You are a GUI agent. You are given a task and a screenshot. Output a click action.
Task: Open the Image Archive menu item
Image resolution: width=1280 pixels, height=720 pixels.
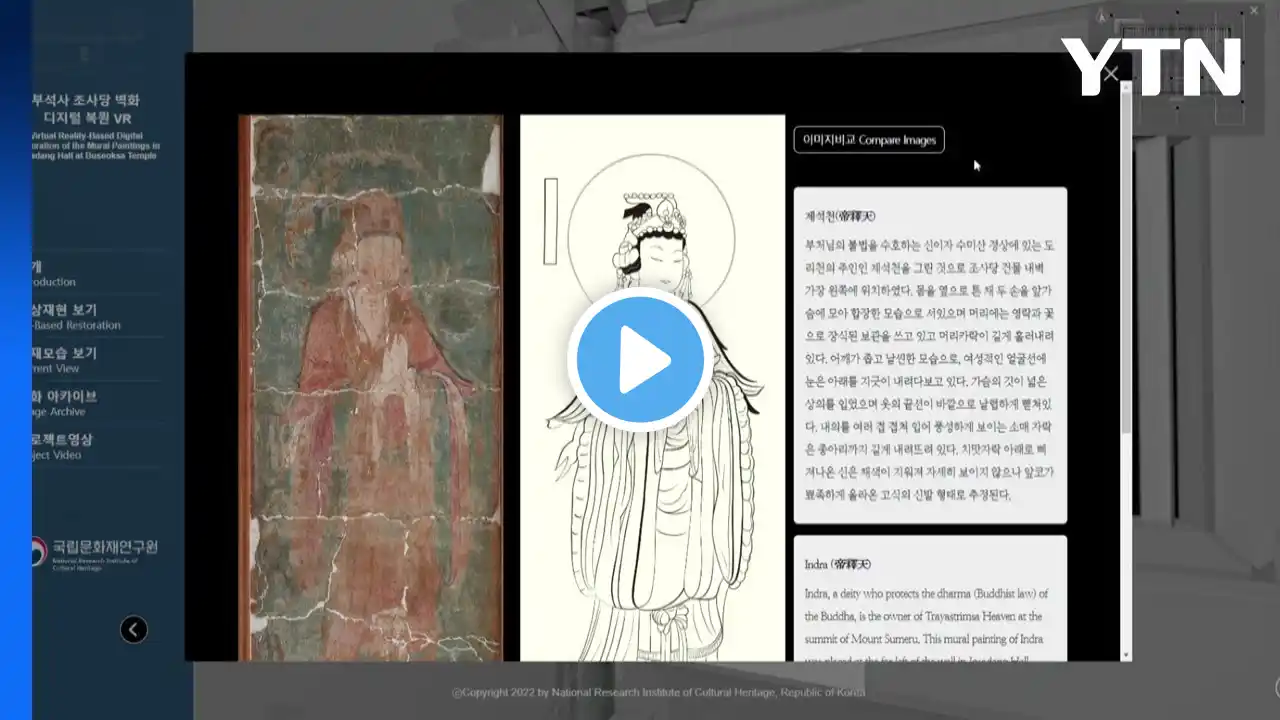[x=96, y=403]
